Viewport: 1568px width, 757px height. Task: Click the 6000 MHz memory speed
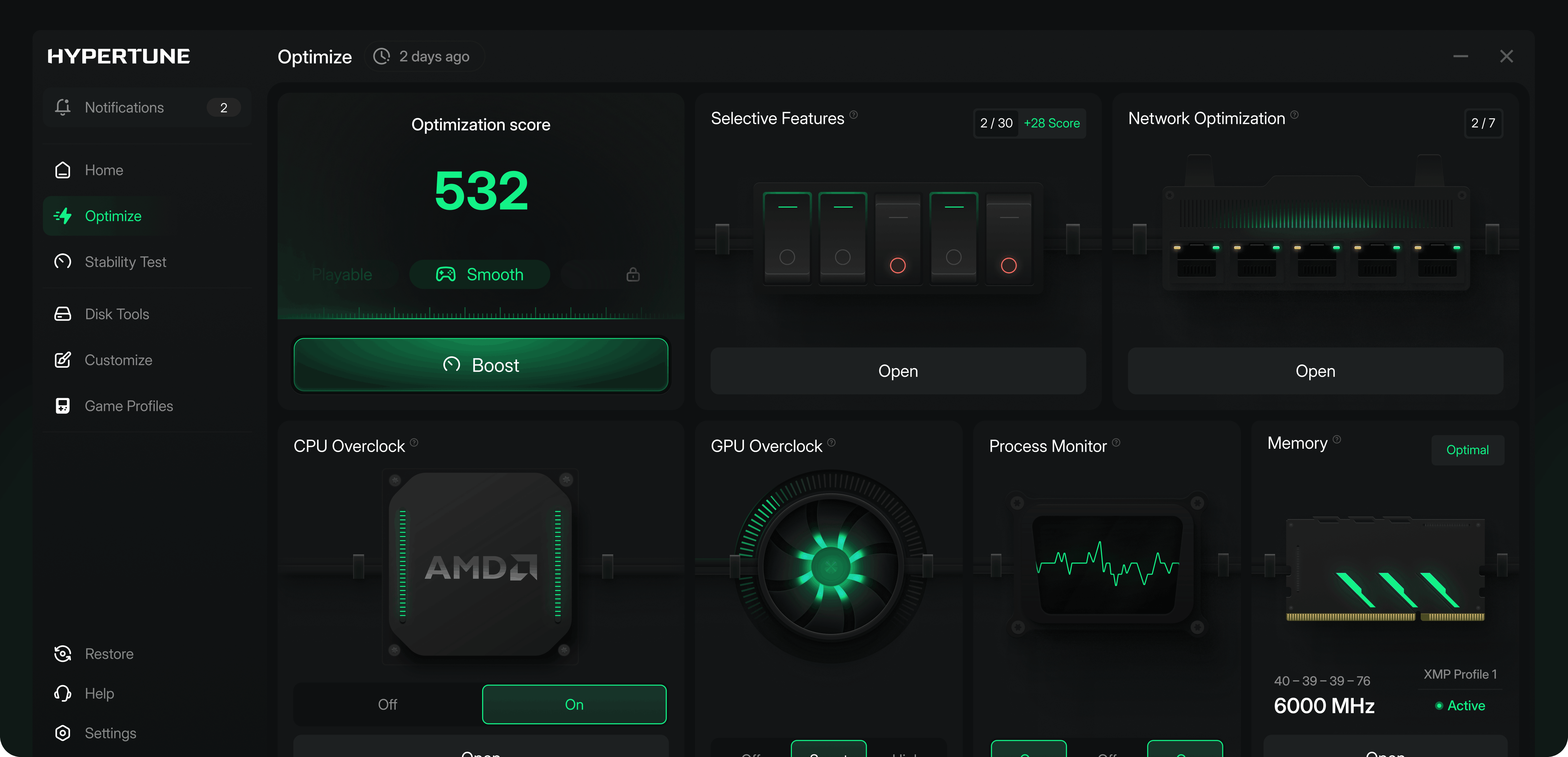click(x=1324, y=705)
